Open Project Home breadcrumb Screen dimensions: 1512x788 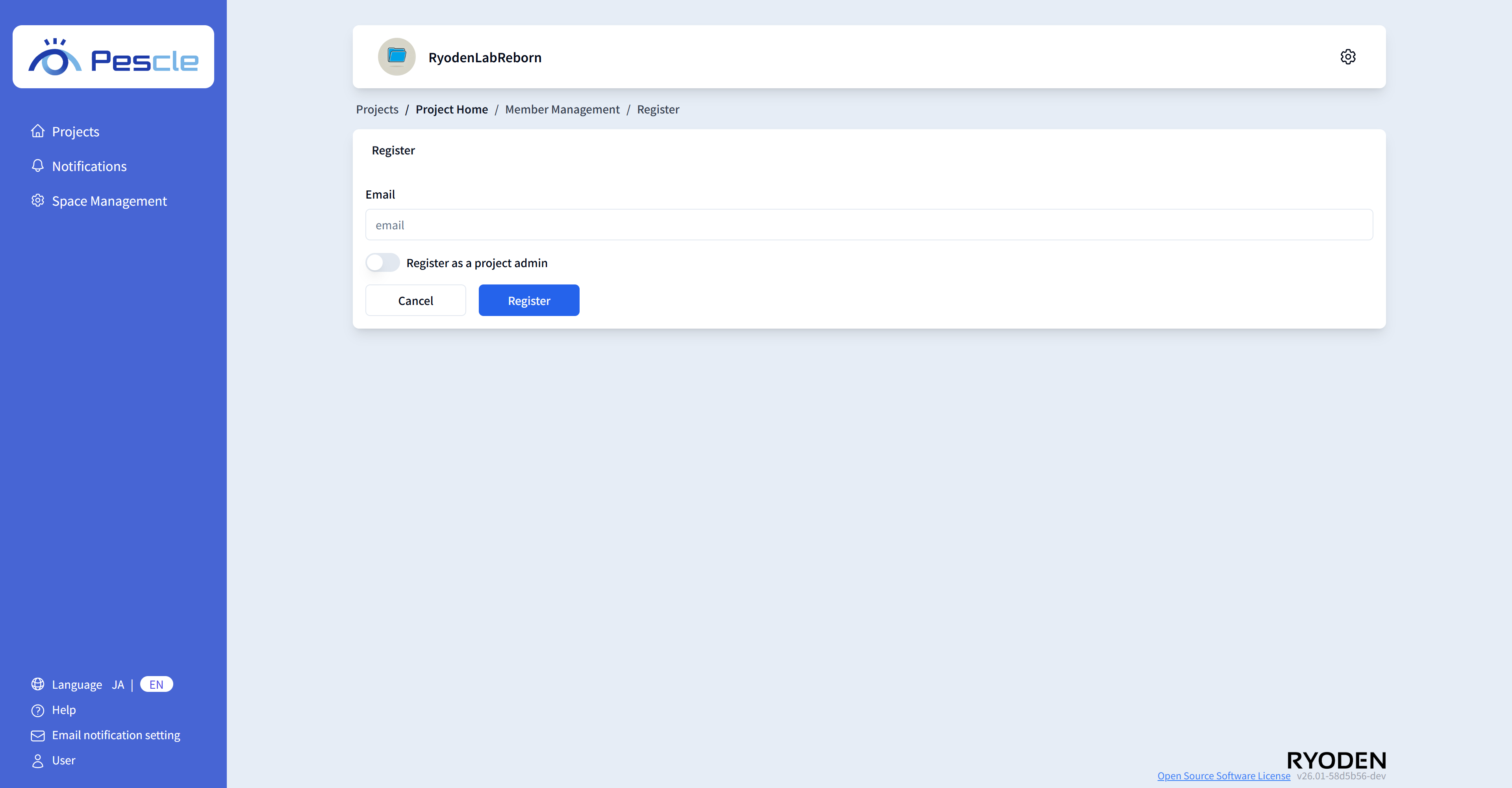point(451,109)
